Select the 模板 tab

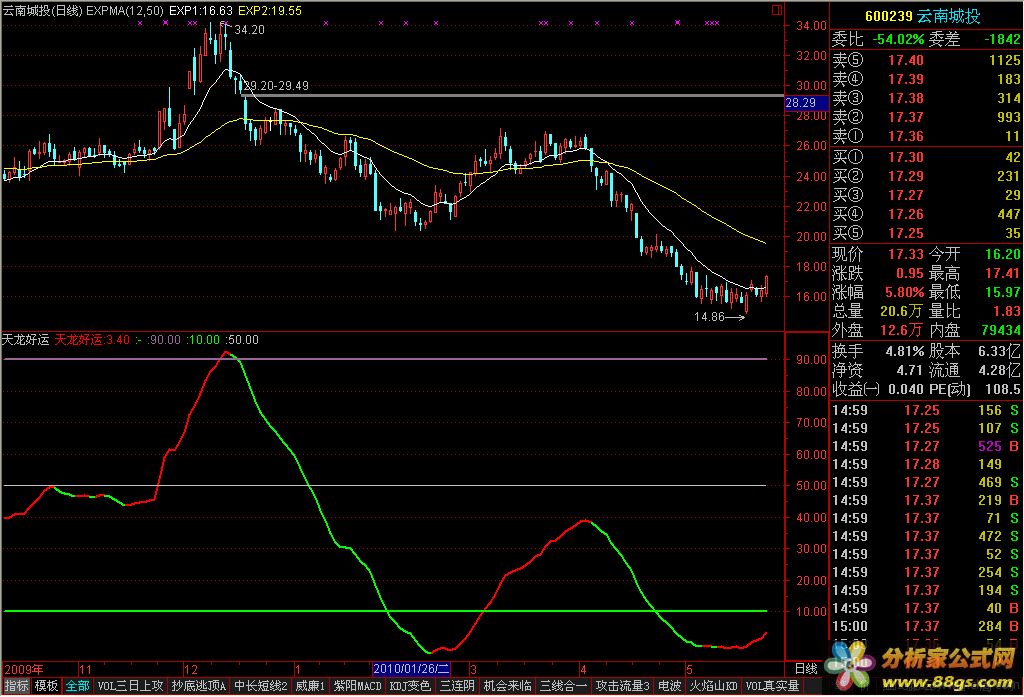pyautogui.click(x=46, y=685)
